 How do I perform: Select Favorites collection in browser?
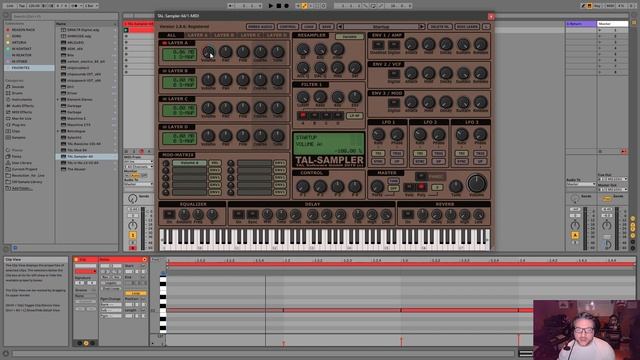29,68
